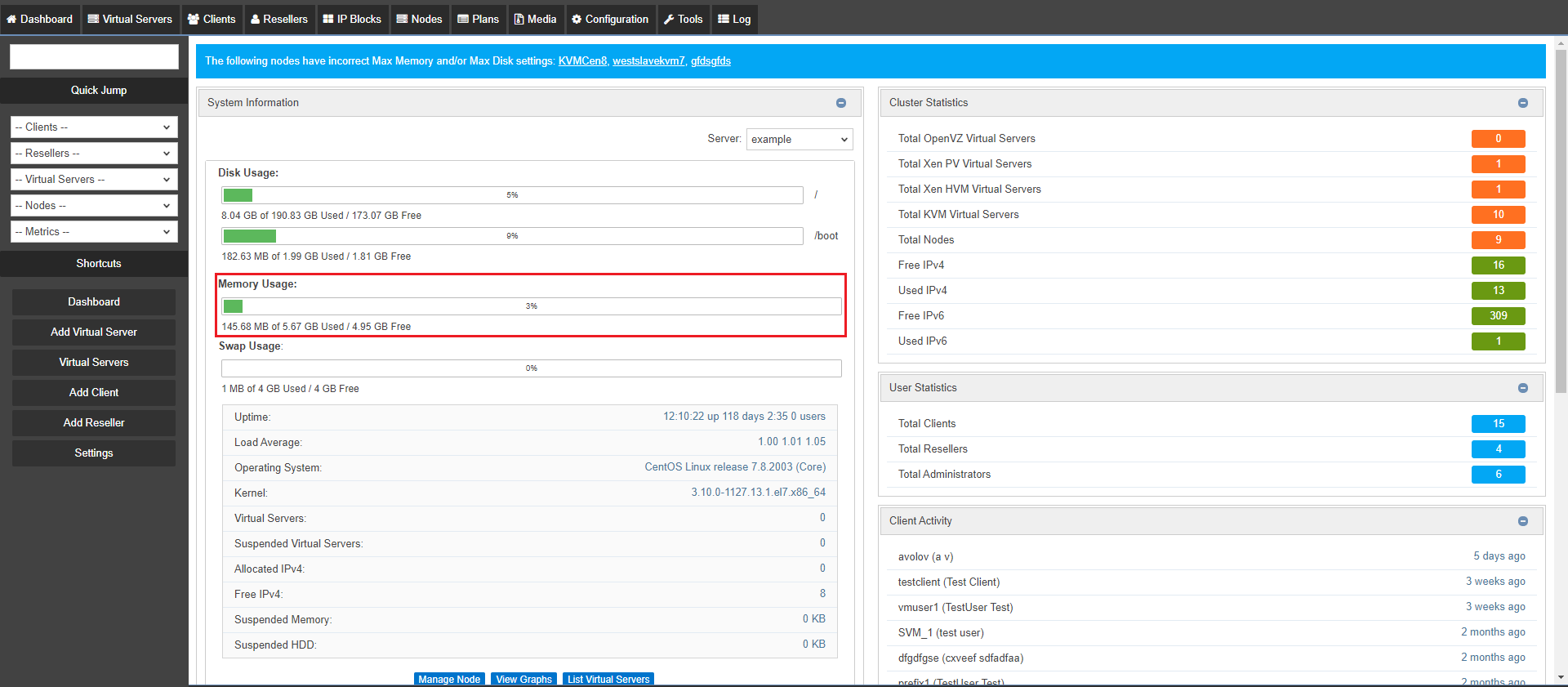
Task: Click the Manage Node button
Action: coord(449,679)
